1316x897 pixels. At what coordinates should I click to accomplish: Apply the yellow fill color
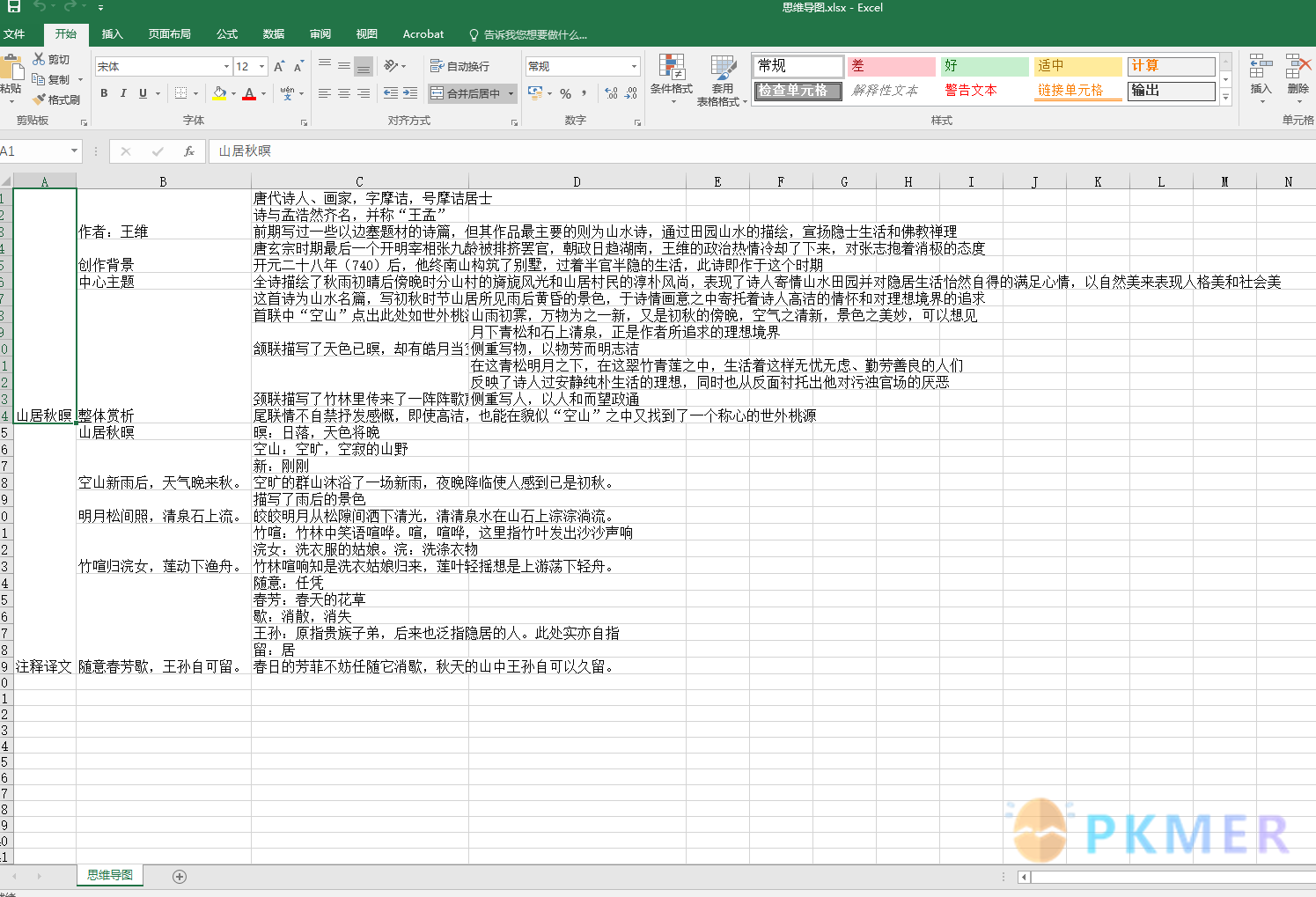tap(219, 93)
